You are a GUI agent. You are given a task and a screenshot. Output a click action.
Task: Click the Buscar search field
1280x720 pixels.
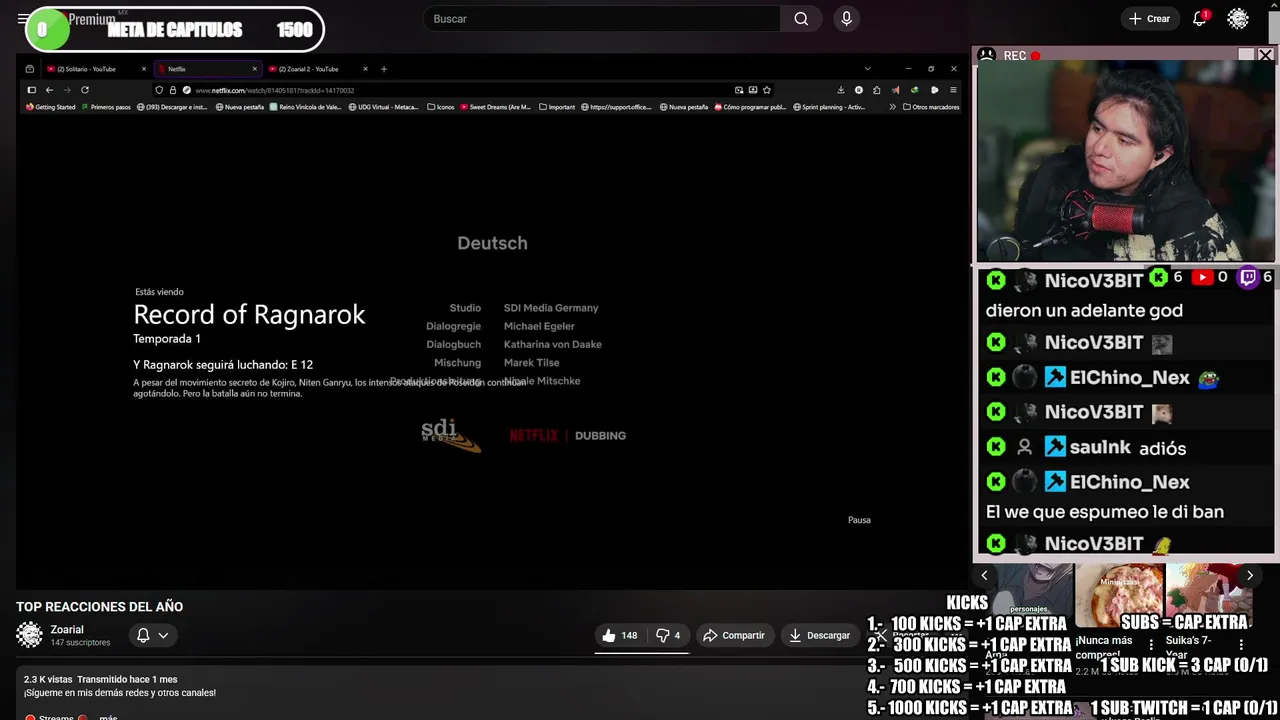(x=602, y=19)
